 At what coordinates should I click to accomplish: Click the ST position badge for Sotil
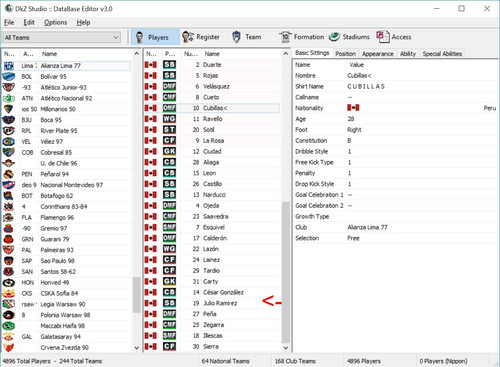tap(169, 130)
